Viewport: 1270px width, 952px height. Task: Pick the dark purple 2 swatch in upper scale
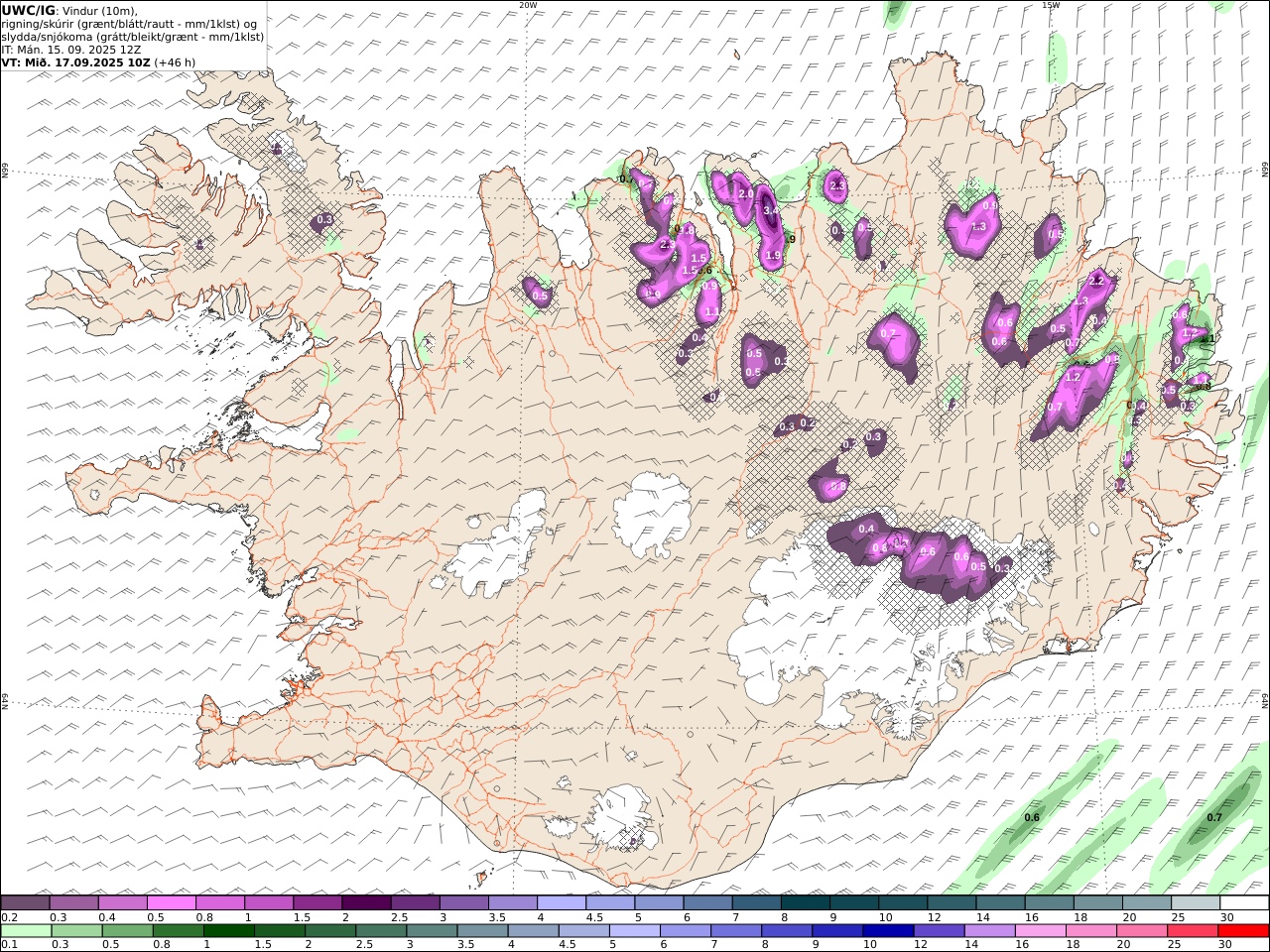click(x=366, y=903)
